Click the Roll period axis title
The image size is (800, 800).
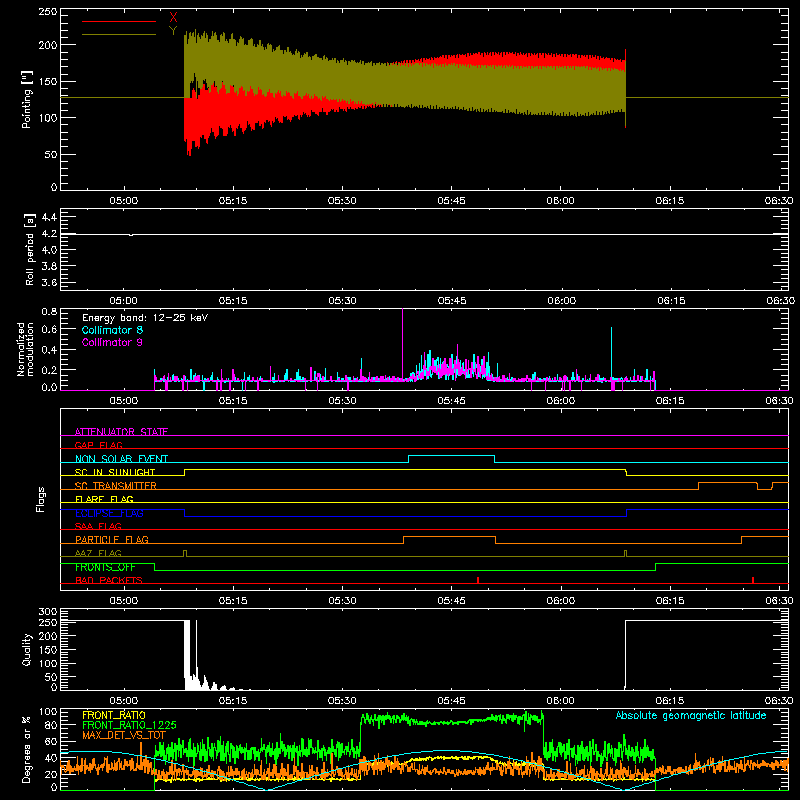[x=29, y=250]
